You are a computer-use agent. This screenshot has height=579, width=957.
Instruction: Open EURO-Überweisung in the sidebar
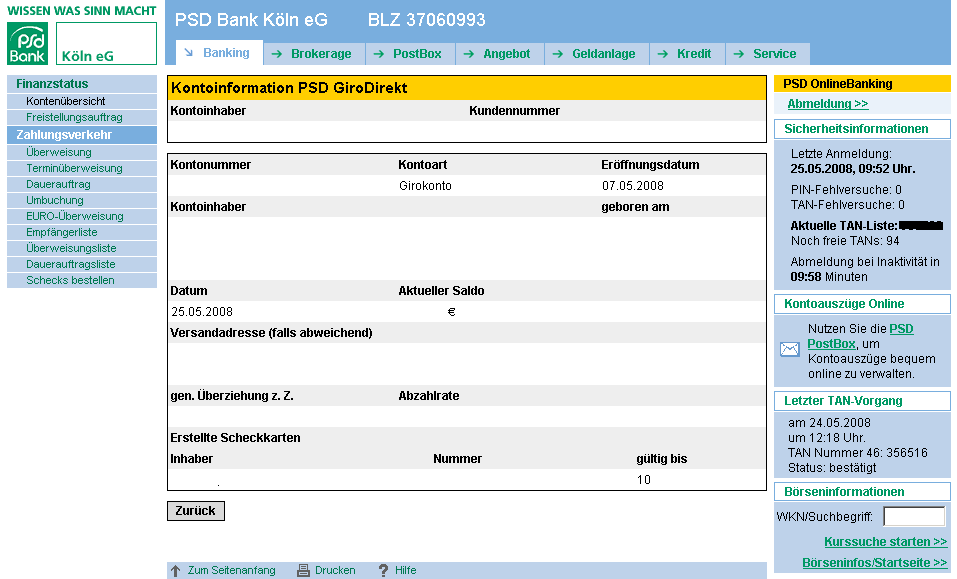(82, 216)
